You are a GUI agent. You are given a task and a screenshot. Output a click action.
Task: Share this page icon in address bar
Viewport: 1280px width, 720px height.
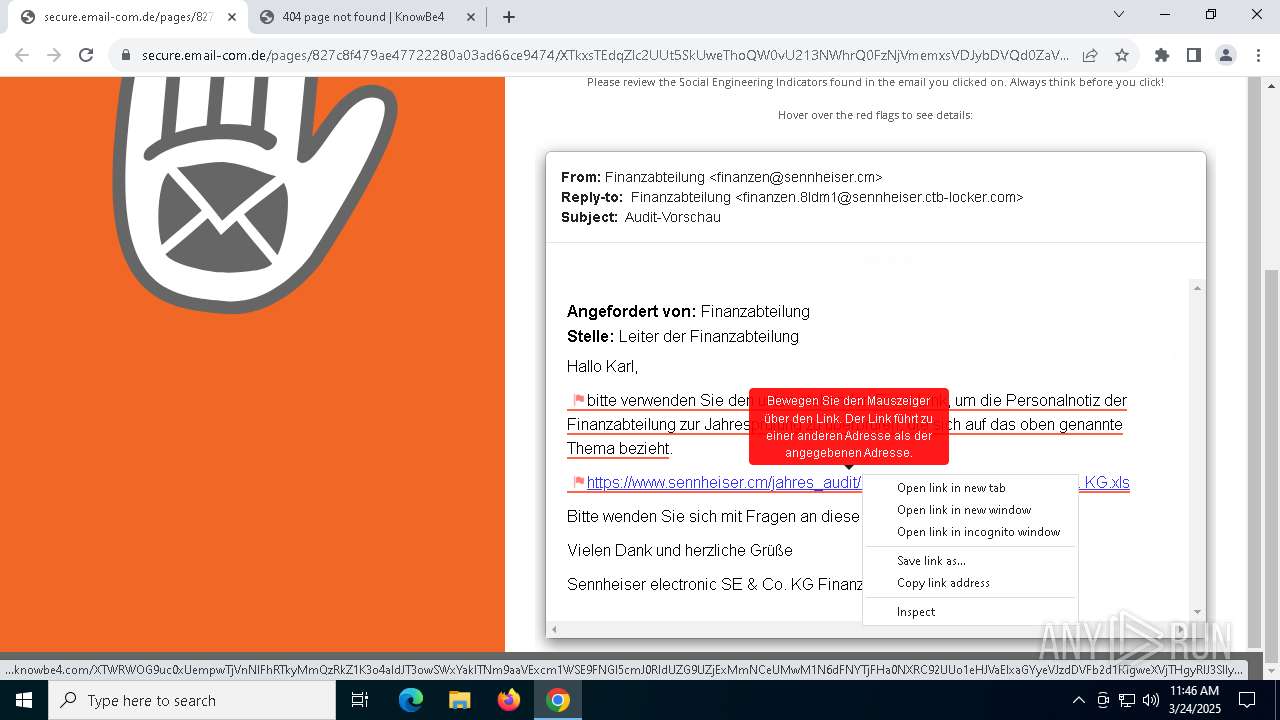(x=1090, y=55)
